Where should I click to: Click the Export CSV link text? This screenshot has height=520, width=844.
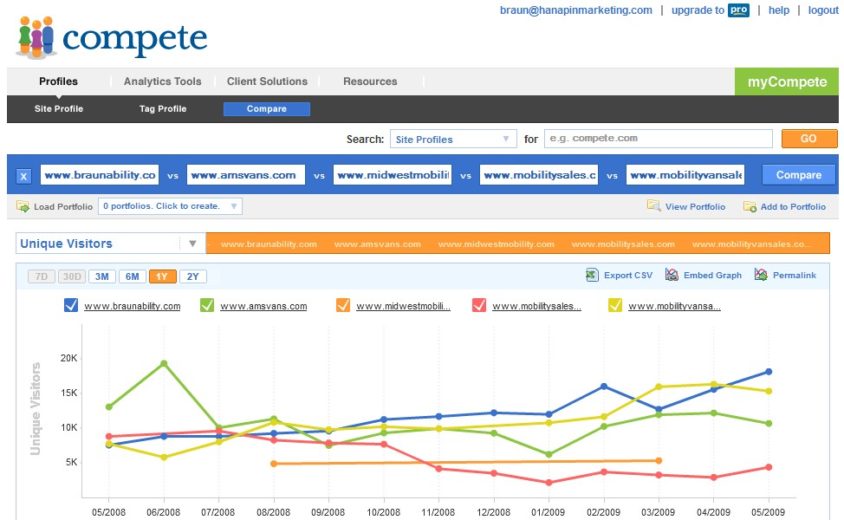pos(628,275)
